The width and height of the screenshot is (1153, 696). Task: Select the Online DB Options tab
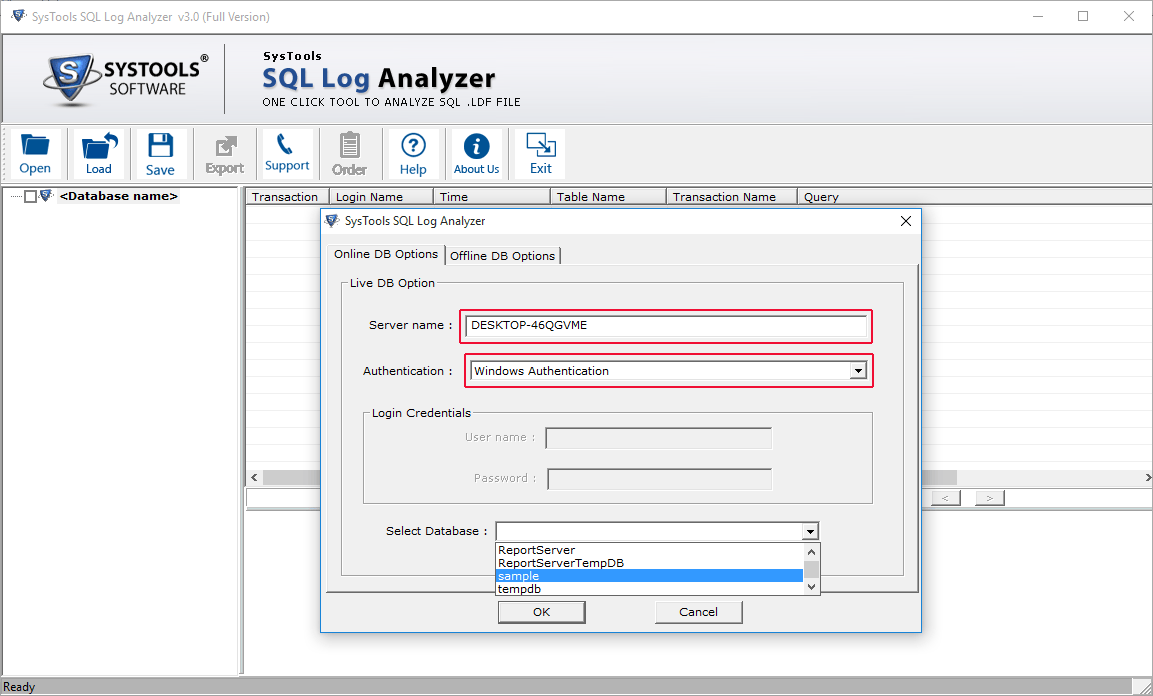pos(386,254)
